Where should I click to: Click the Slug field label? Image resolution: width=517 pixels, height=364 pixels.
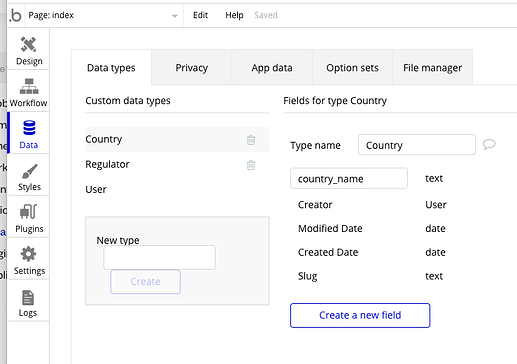307,276
